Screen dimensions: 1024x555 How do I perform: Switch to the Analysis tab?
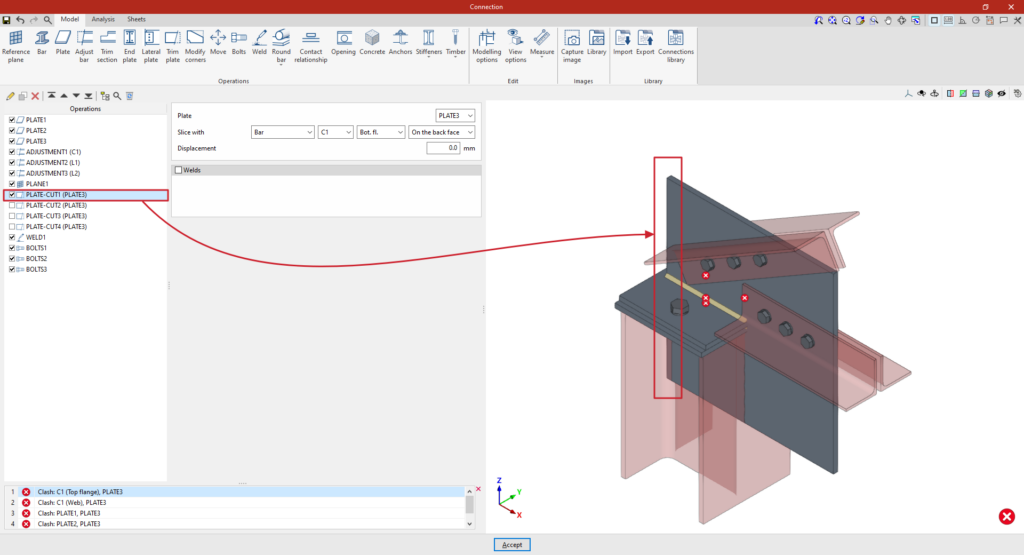click(x=102, y=19)
